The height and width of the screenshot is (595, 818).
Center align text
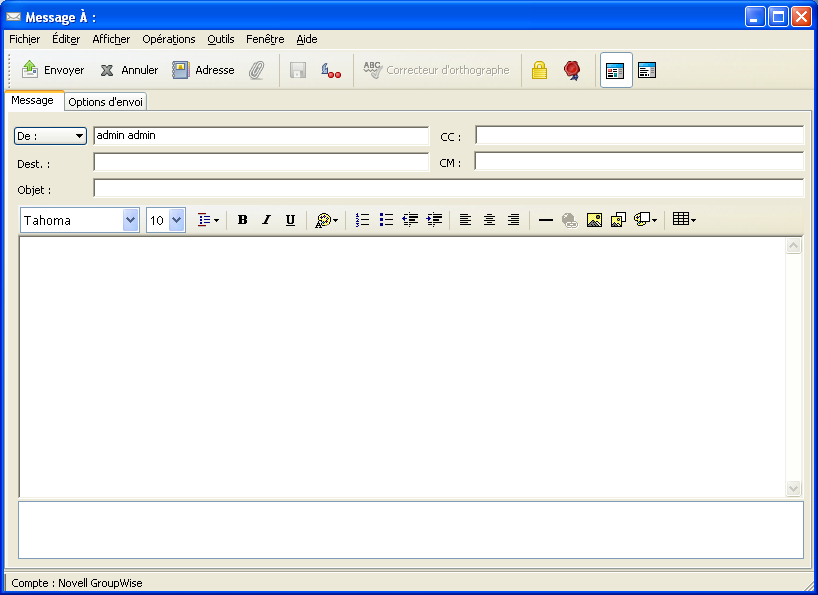pyautogui.click(x=489, y=220)
